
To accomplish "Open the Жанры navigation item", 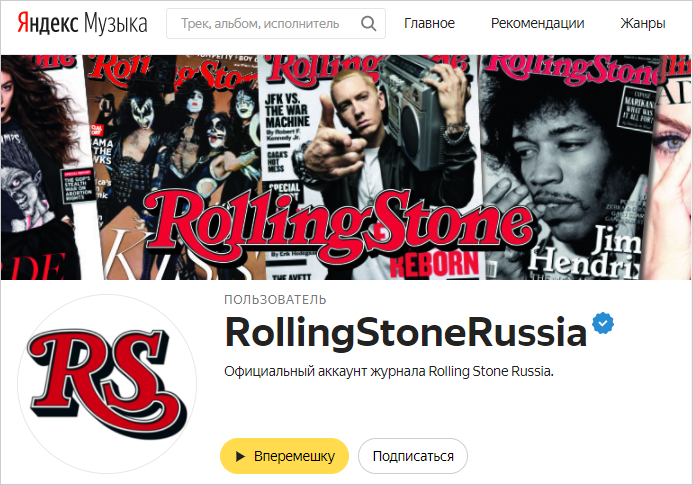I will 643,23.
